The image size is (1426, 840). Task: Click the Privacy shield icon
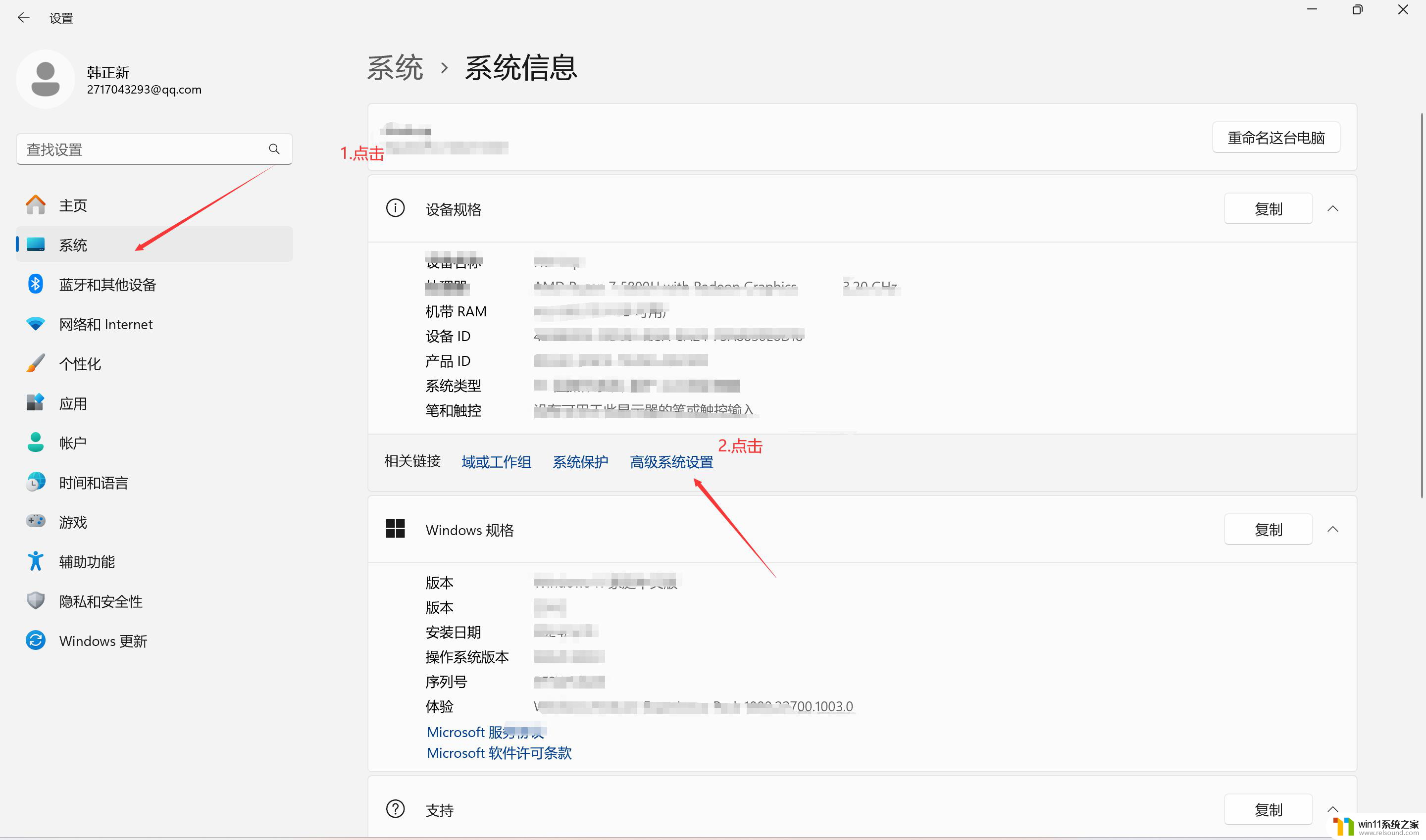click(36, 601)
